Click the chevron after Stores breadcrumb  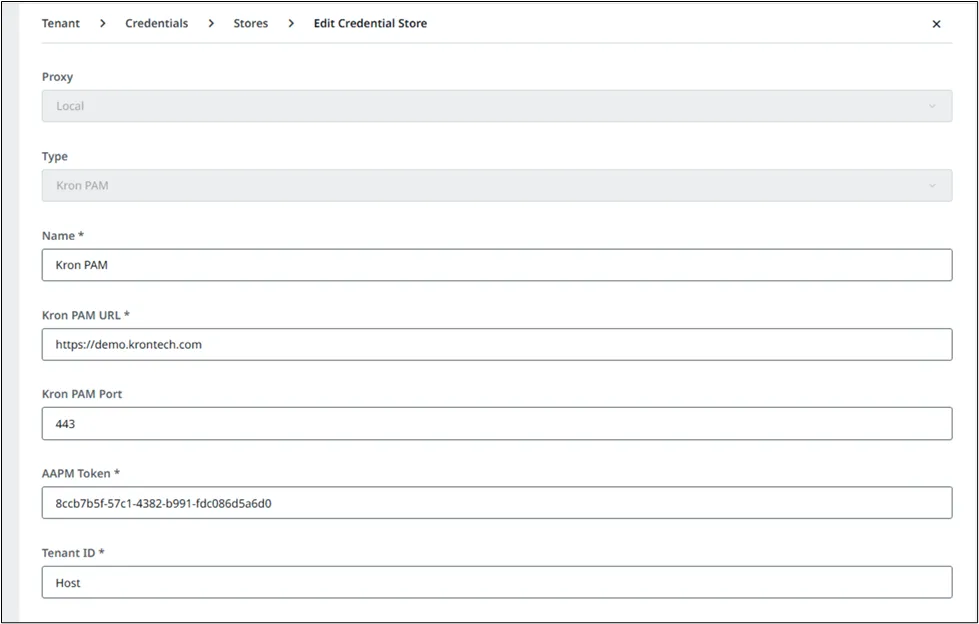click(291, 23)
